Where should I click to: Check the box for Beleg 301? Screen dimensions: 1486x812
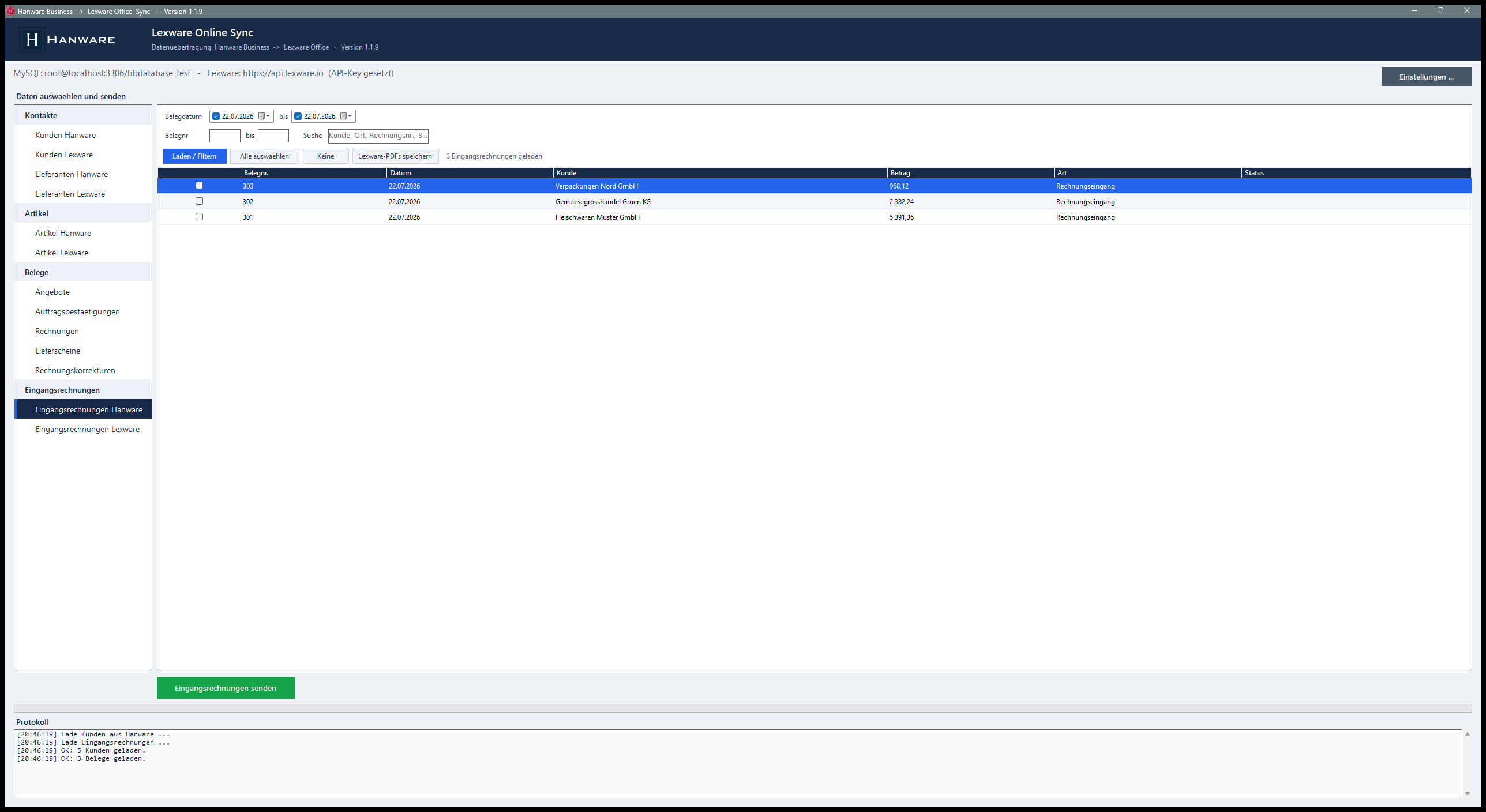point(199,217)
